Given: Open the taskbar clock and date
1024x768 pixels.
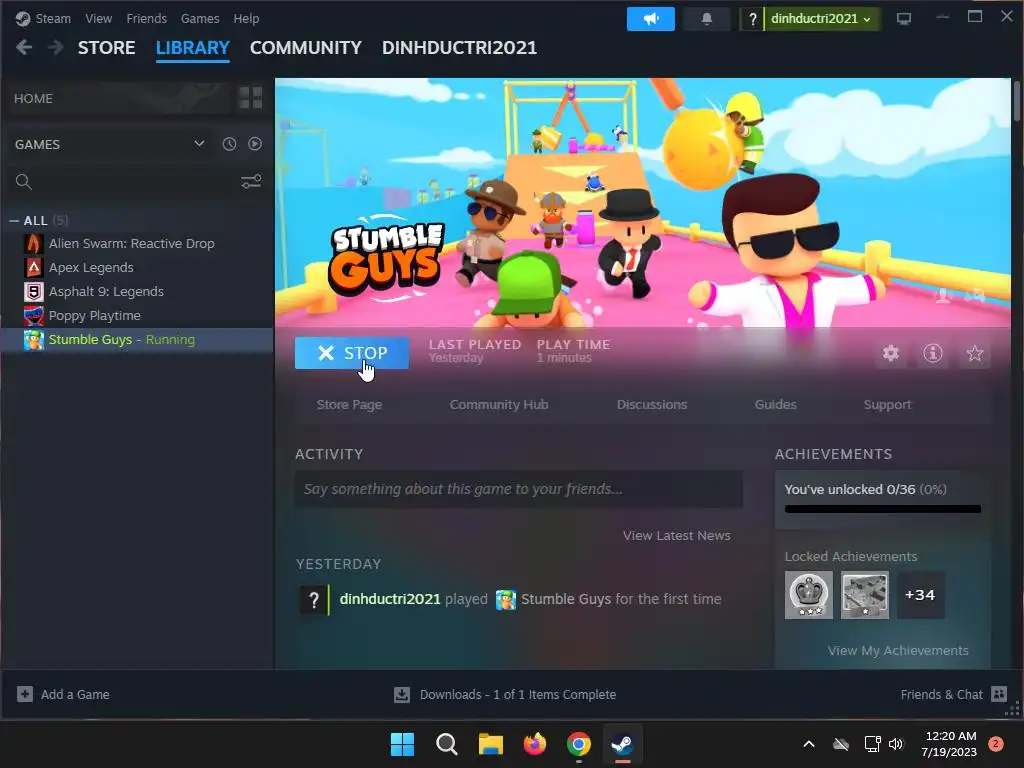Looking at the screenshot, I should (949, 744).
